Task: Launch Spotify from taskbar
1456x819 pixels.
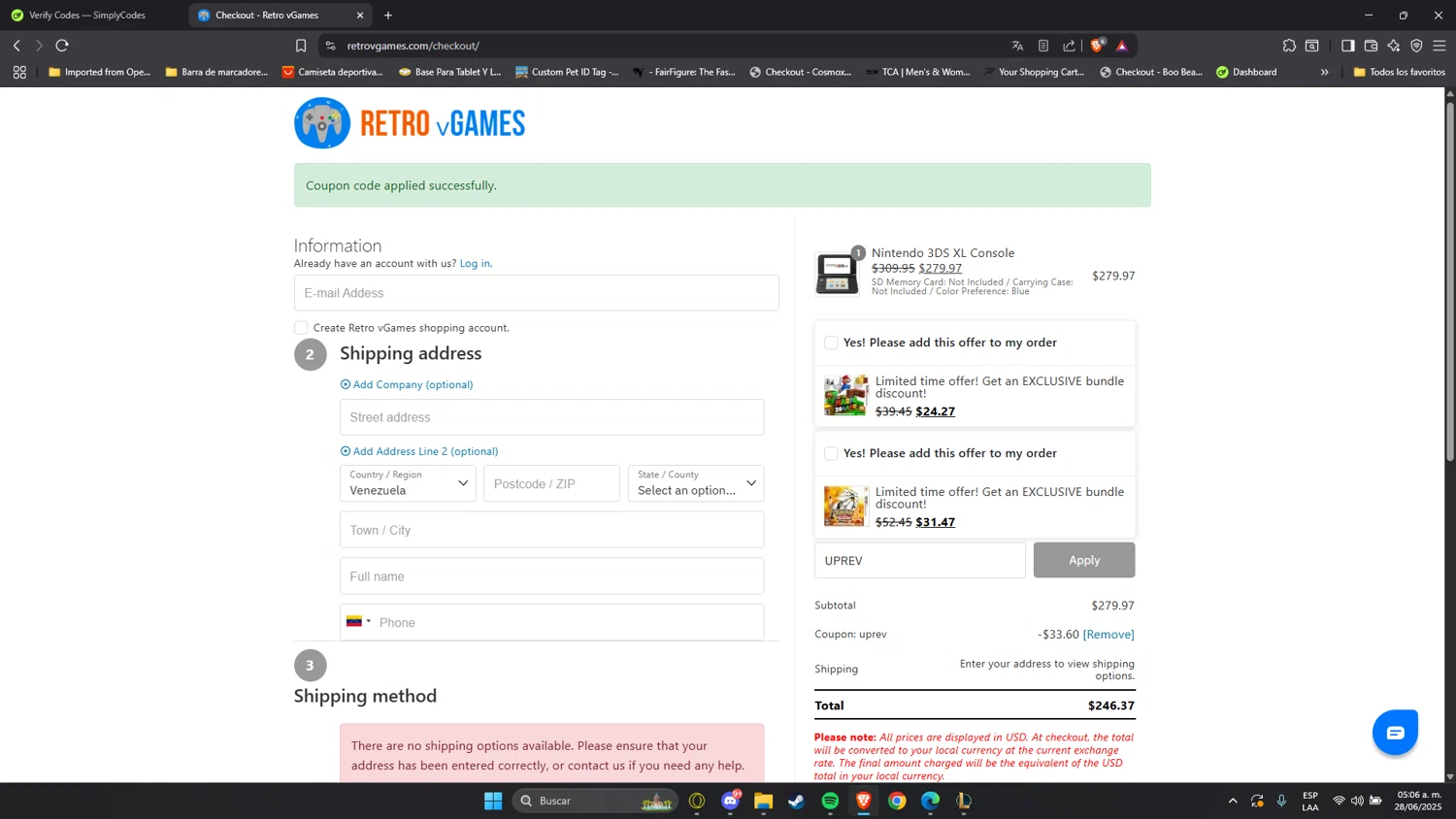Action: click(830, 801)
